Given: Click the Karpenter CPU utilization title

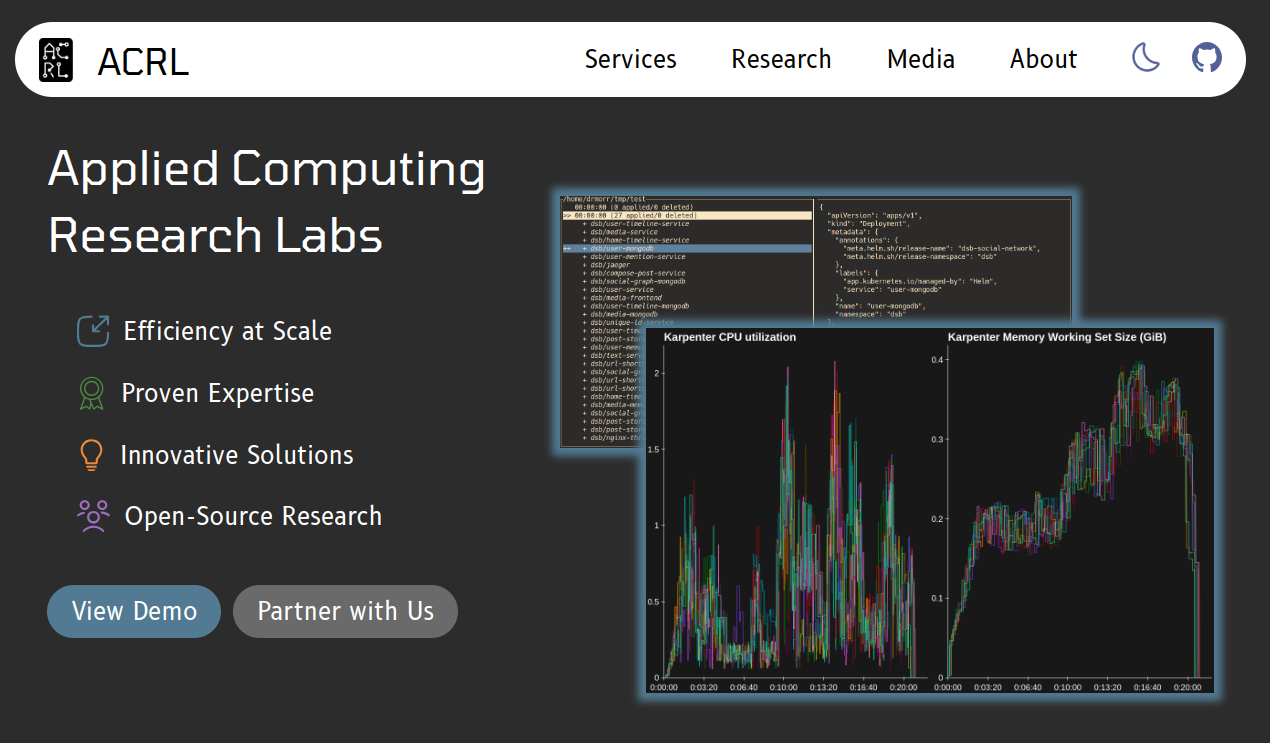Looking at the screenshot, I should (730, 337).
